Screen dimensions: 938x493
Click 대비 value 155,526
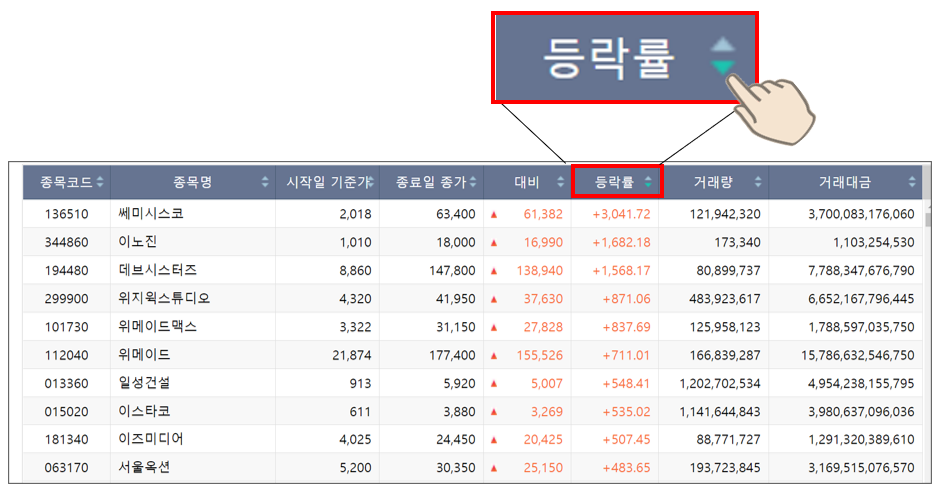[540, 355]
